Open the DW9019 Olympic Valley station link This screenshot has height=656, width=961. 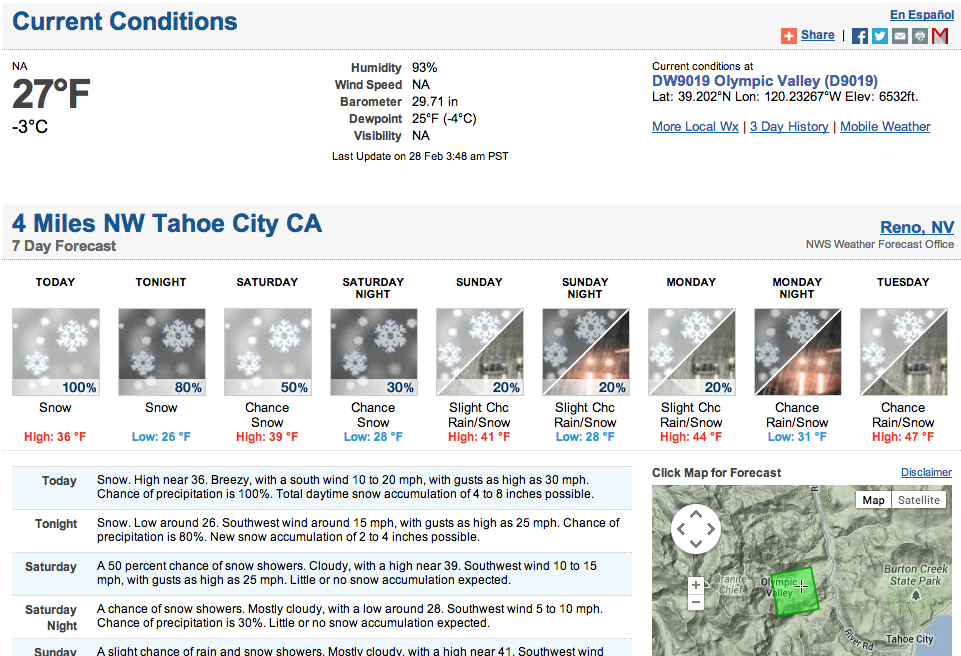pyautogui.click(x=765, y=81)
